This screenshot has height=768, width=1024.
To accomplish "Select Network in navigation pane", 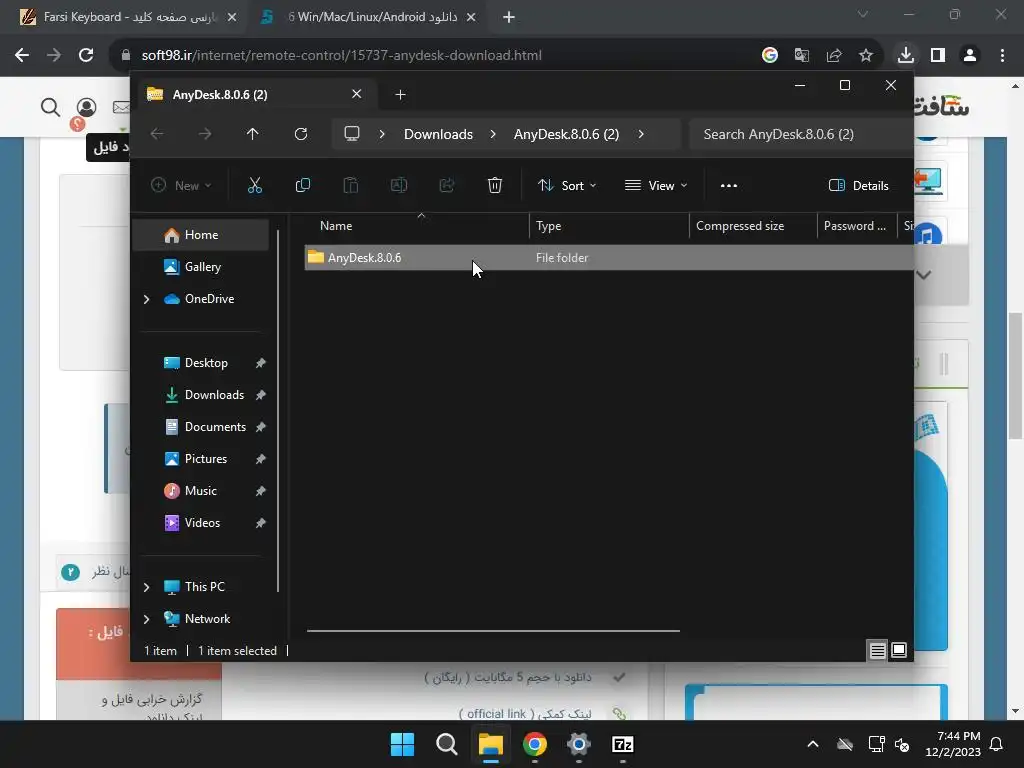I will 207,618.
